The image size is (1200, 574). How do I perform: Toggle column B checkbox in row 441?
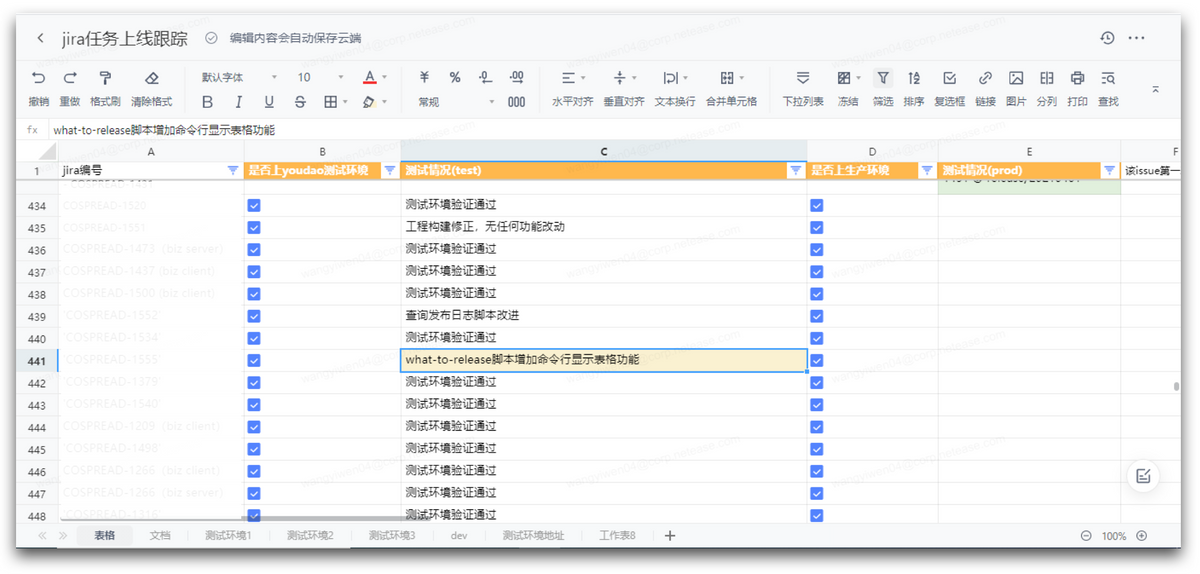pyautogui.click(x=254, y=360)
